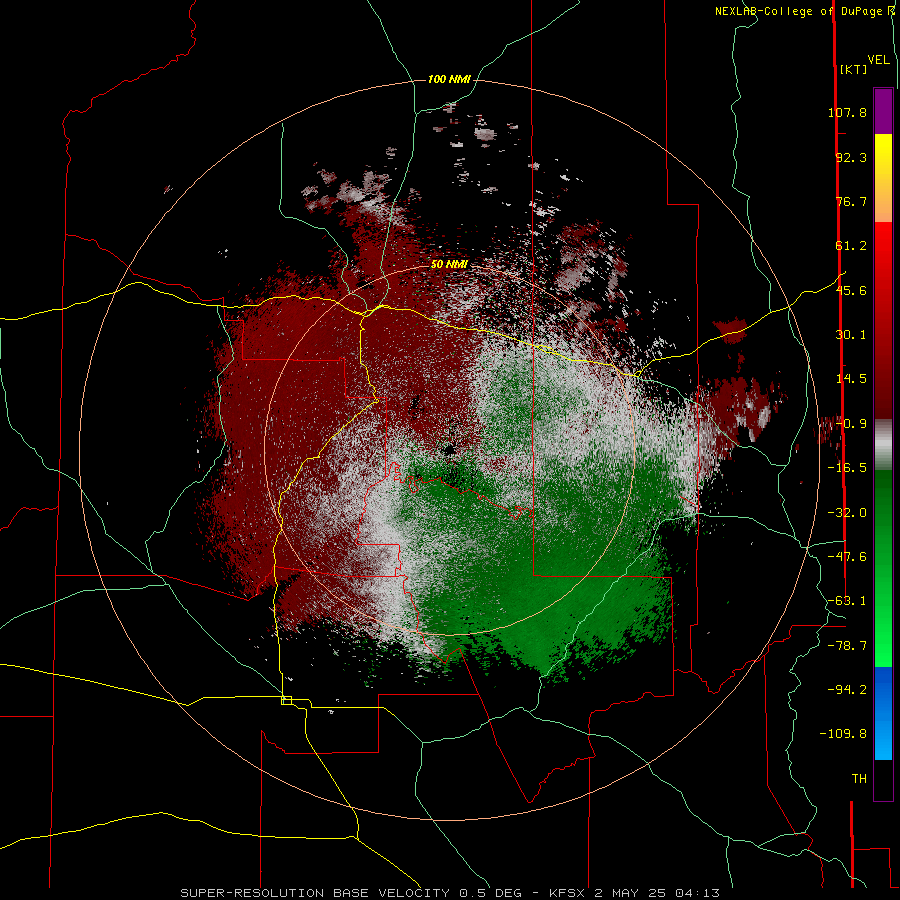900x900 pixels.
Task: Select the 92.3 scale value
Action: 851,157
